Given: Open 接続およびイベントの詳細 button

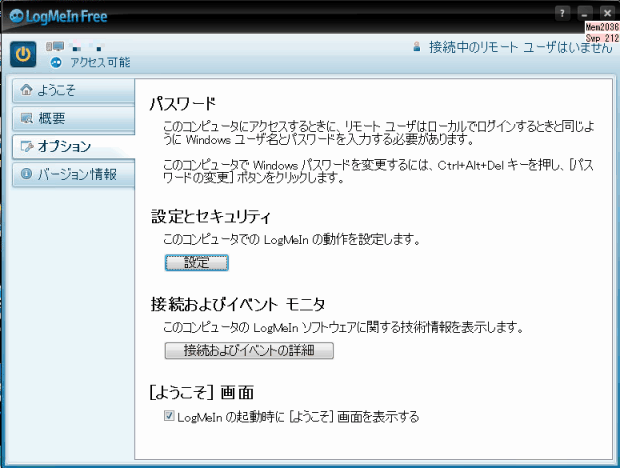Looking at the screenshot, I should pyautogui.click(x=249, y=351).
